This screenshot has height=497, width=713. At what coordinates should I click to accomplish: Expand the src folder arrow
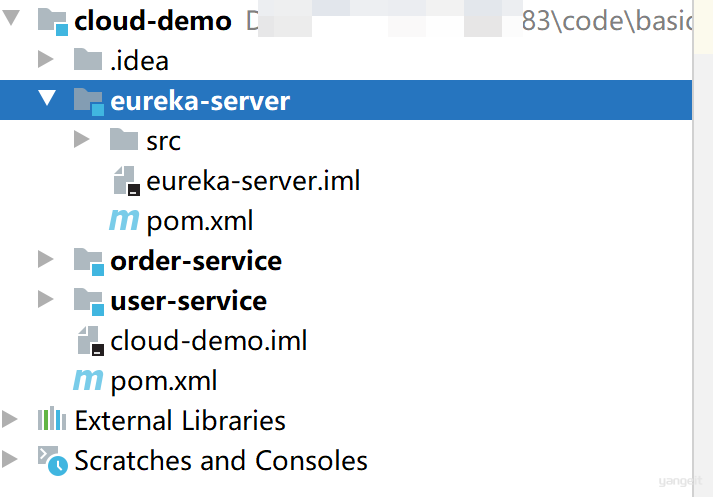(x=81, y=140)
